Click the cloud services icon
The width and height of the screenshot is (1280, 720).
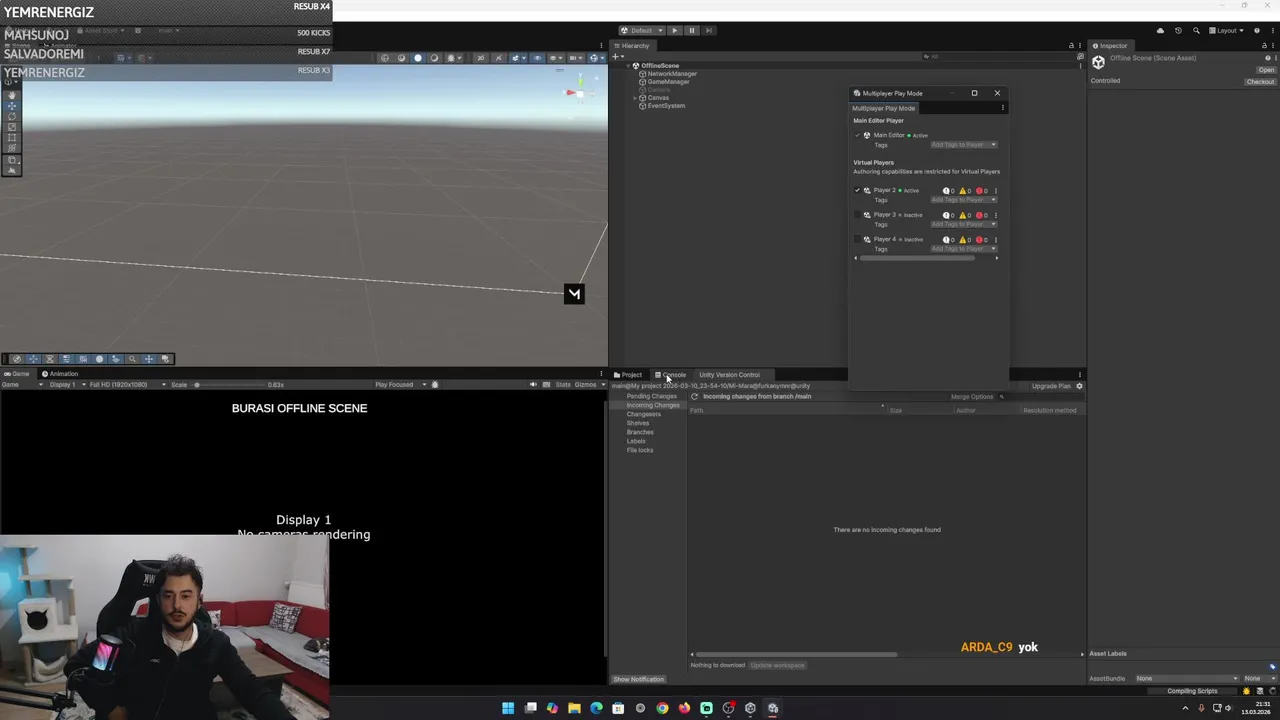[x=1160, y=30]
